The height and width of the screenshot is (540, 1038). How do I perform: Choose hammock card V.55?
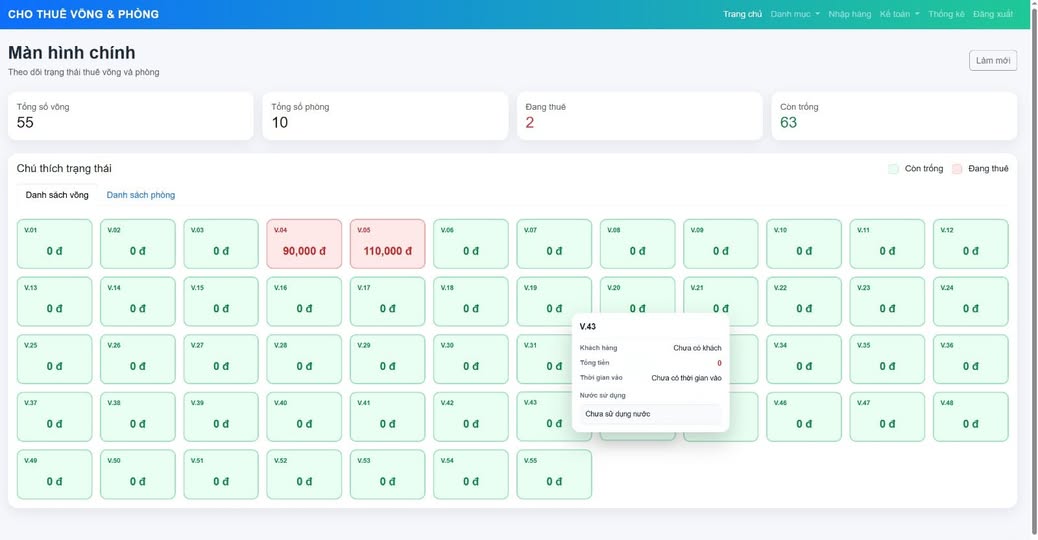pos(554,475)
